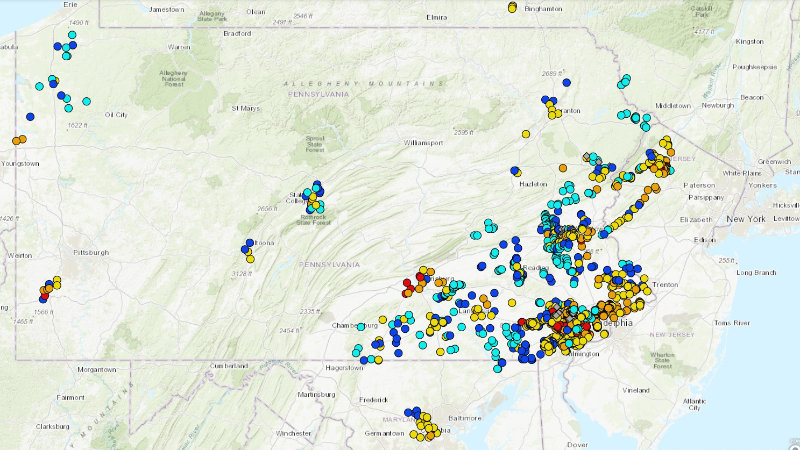
Task: Click the Williamsport label
Action: [423, 143]
